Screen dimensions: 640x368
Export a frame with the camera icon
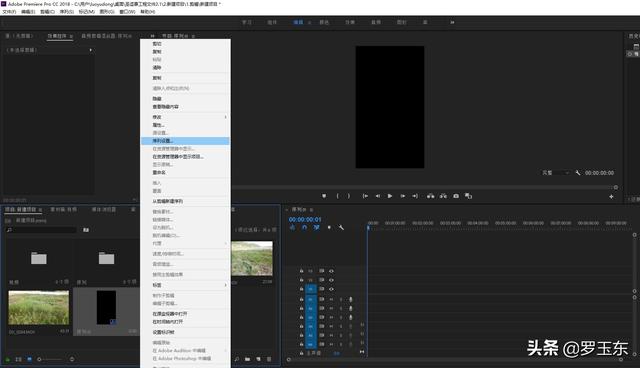pos(456,196)
